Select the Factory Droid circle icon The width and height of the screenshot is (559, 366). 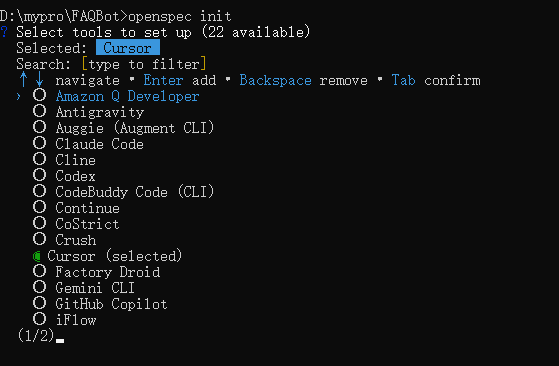pos(39,271)
